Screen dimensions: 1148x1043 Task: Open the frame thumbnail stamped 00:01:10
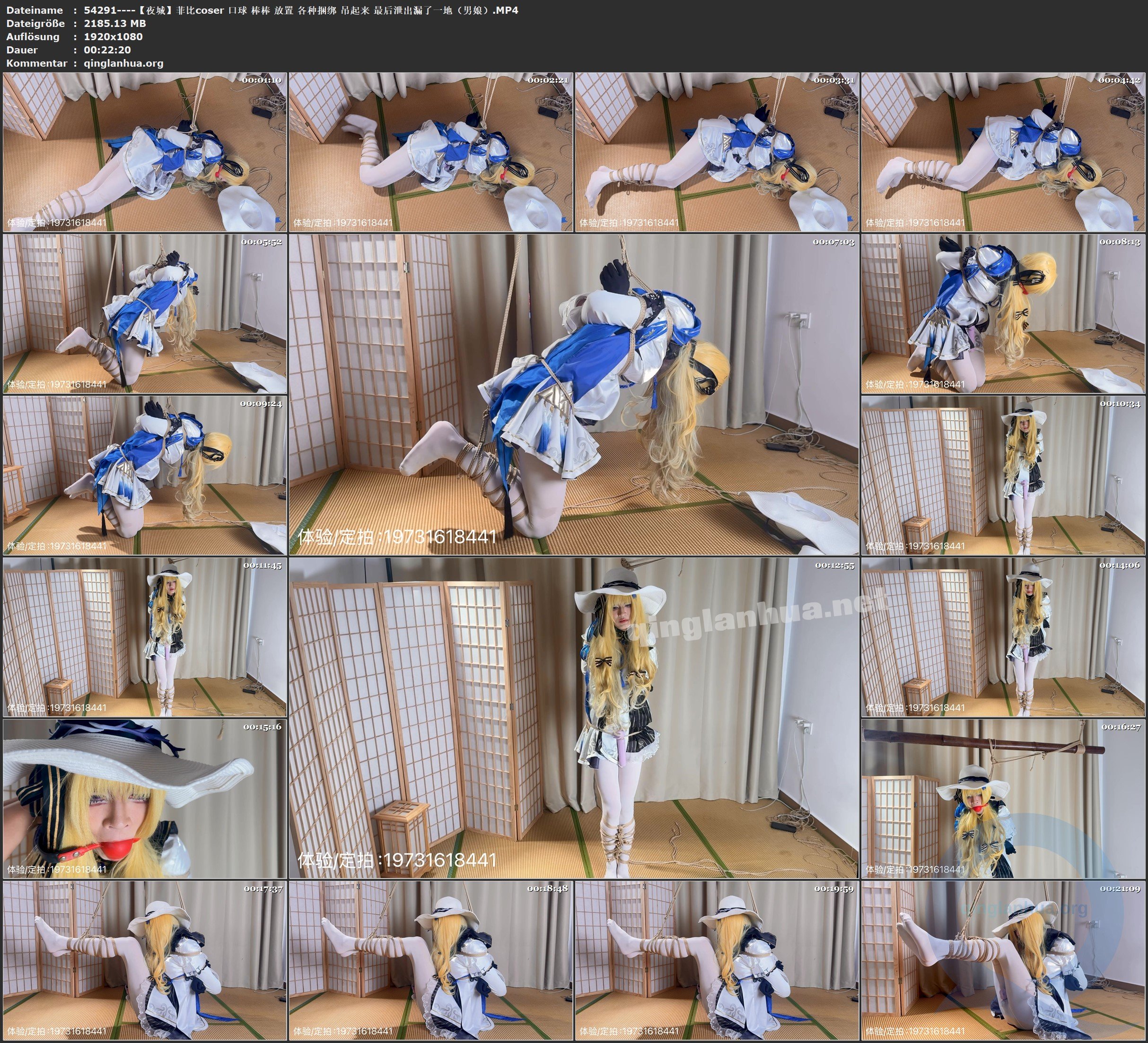145,152
